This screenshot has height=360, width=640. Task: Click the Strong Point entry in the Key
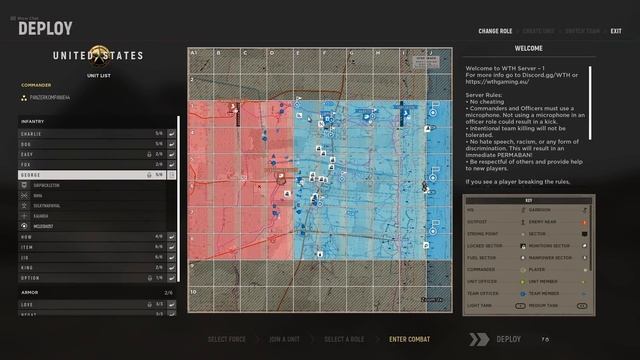tap(482, 234)
